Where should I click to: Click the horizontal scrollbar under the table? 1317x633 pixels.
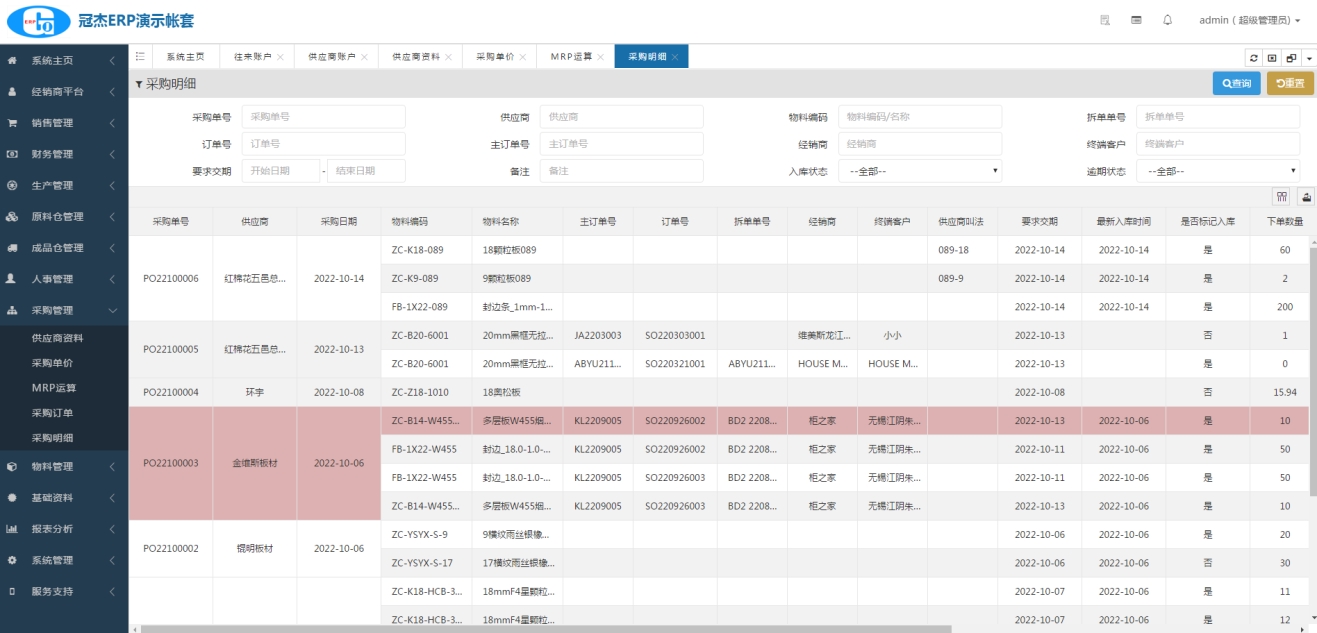(545, 629)
